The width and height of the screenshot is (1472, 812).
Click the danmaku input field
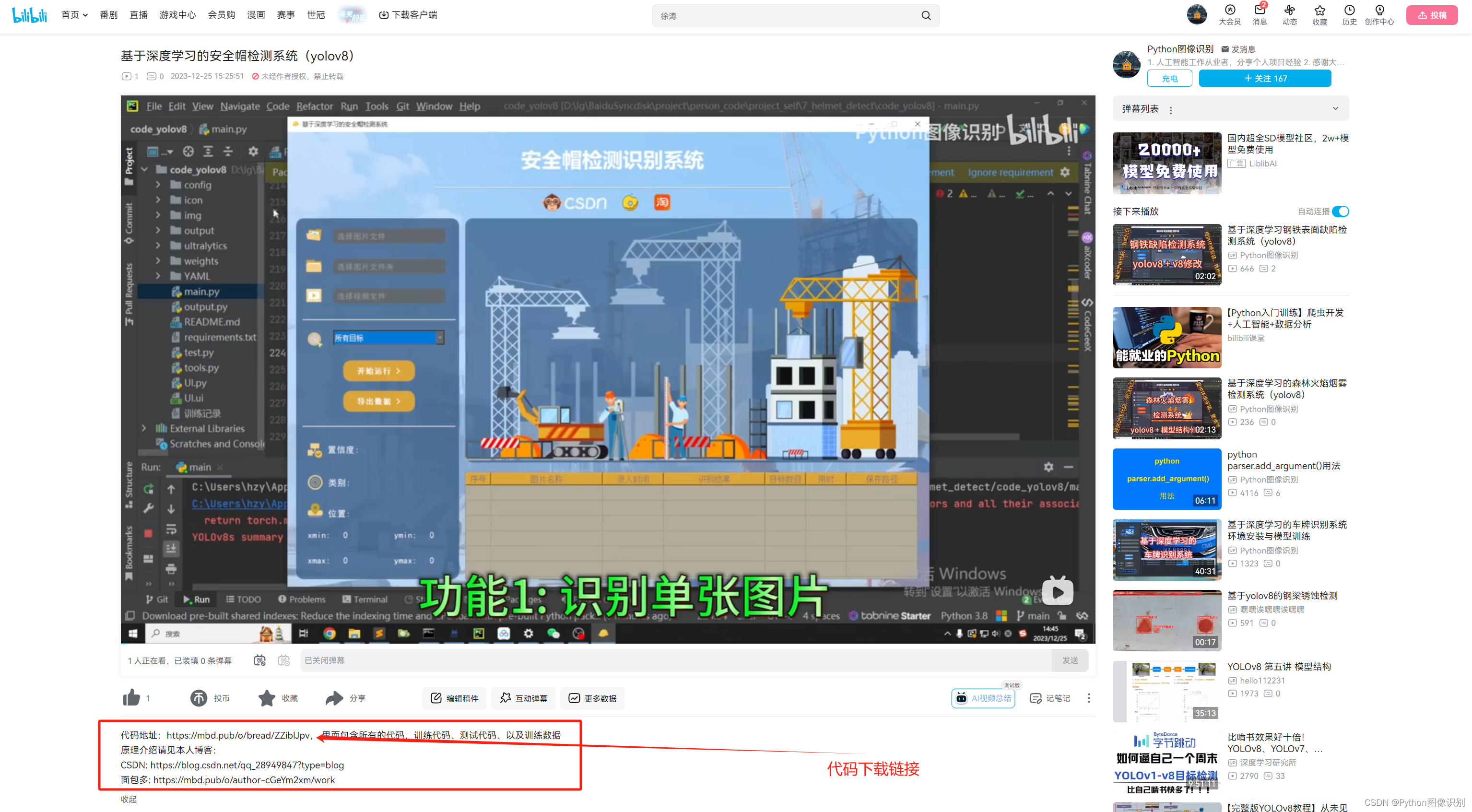pos(677,660)
